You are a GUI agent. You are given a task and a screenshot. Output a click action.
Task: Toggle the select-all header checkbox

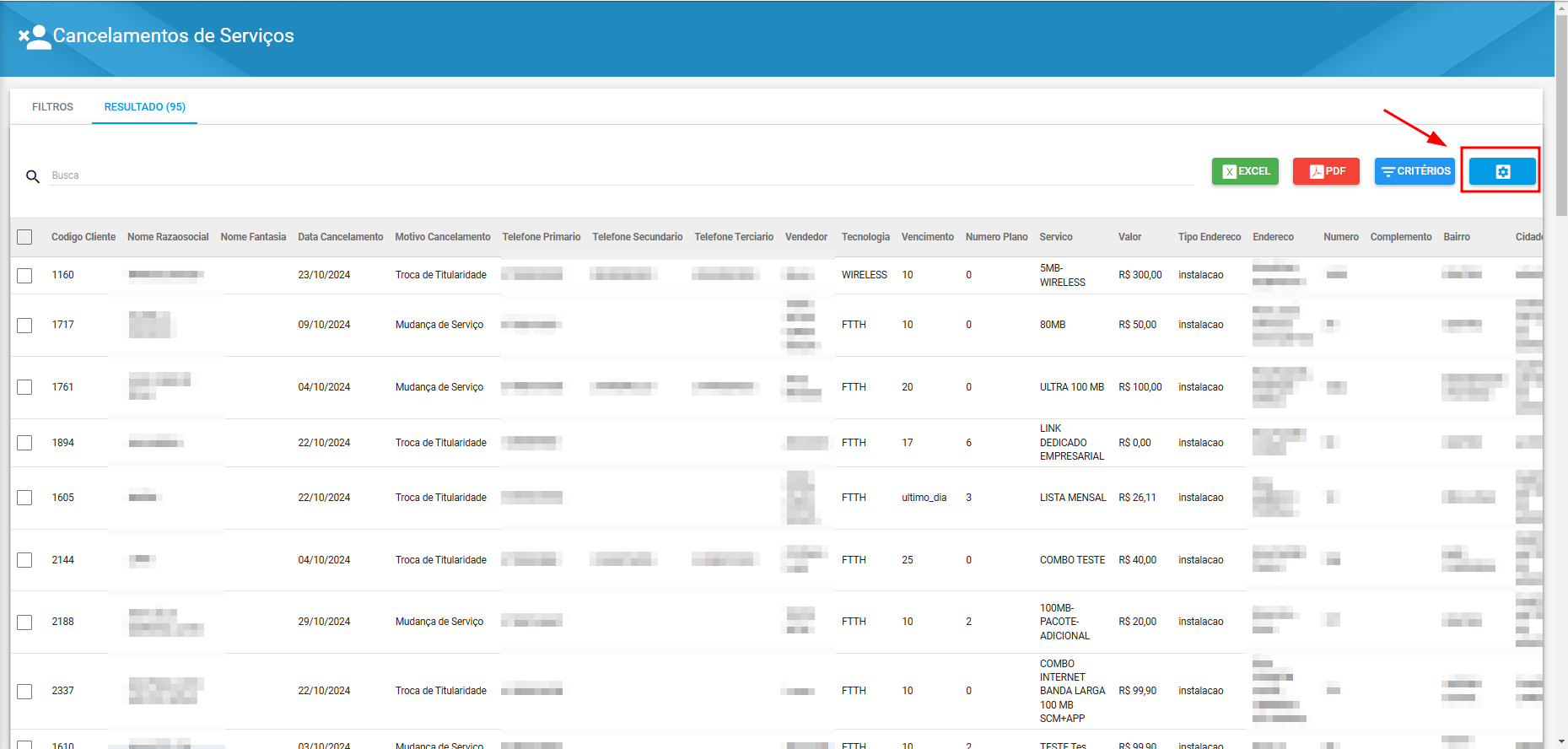click(24, 237)
